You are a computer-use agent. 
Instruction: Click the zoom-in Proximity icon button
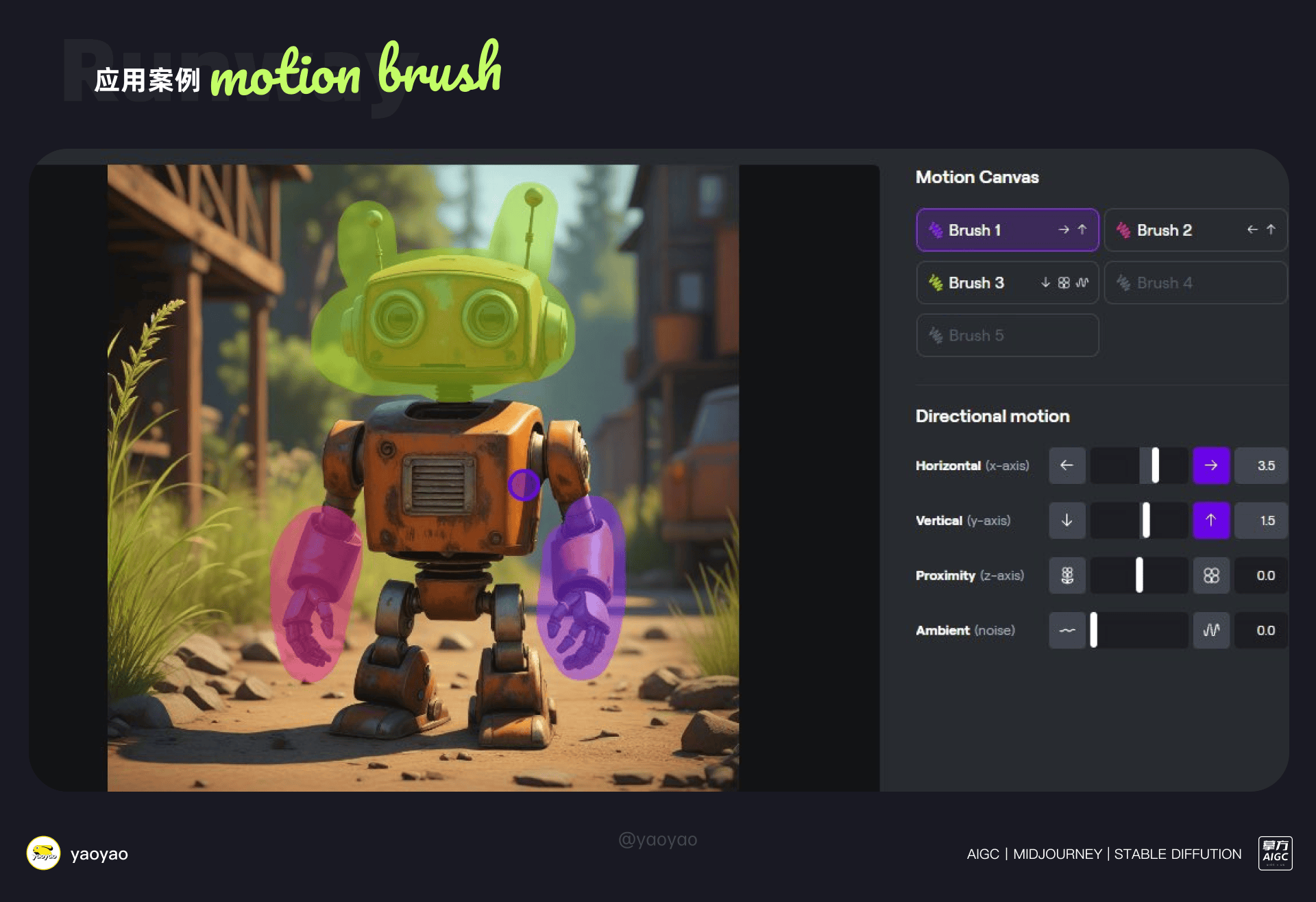[x=1211, y=575]
